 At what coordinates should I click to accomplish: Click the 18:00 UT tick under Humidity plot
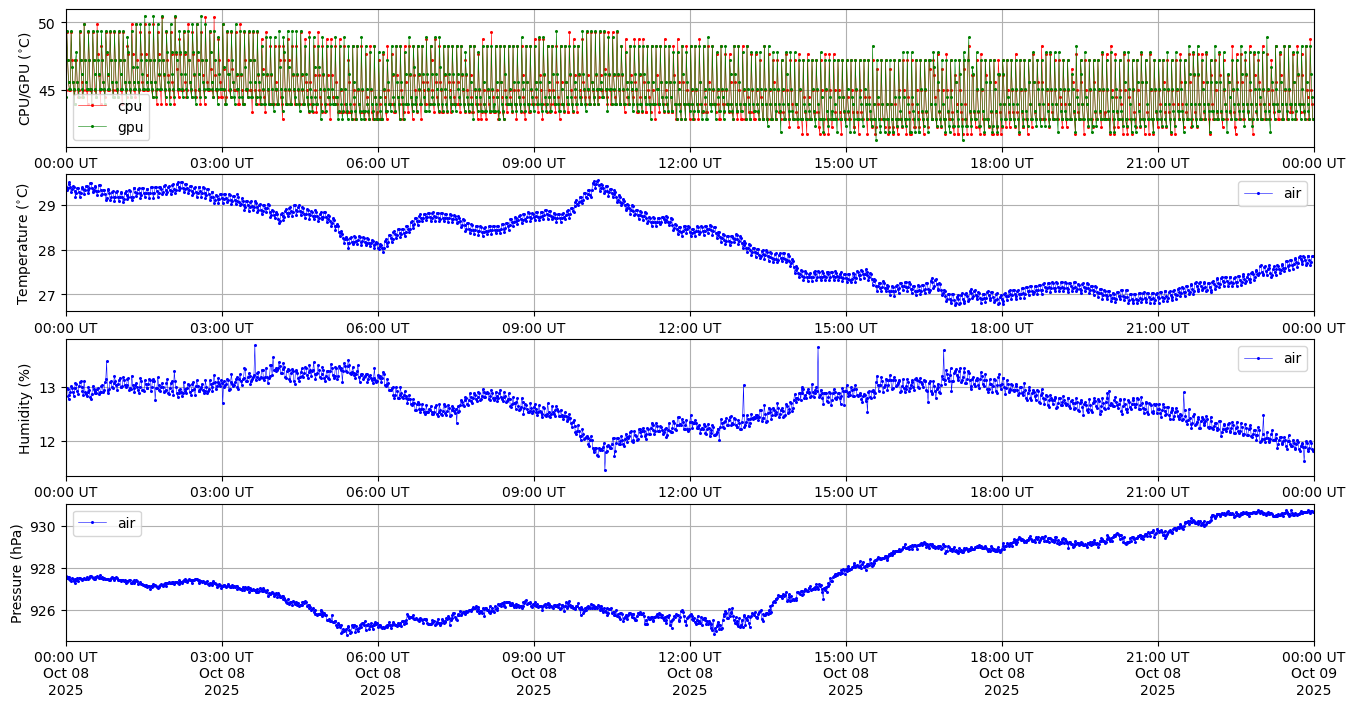tap(1001, 492)
